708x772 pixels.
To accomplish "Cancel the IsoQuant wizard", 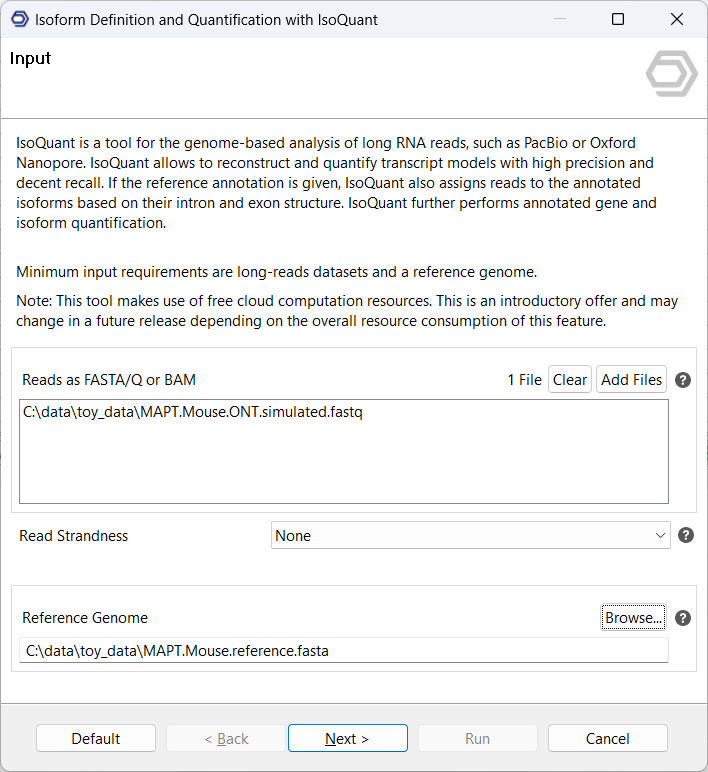I will pyautogui.click(x=607, y=738).
